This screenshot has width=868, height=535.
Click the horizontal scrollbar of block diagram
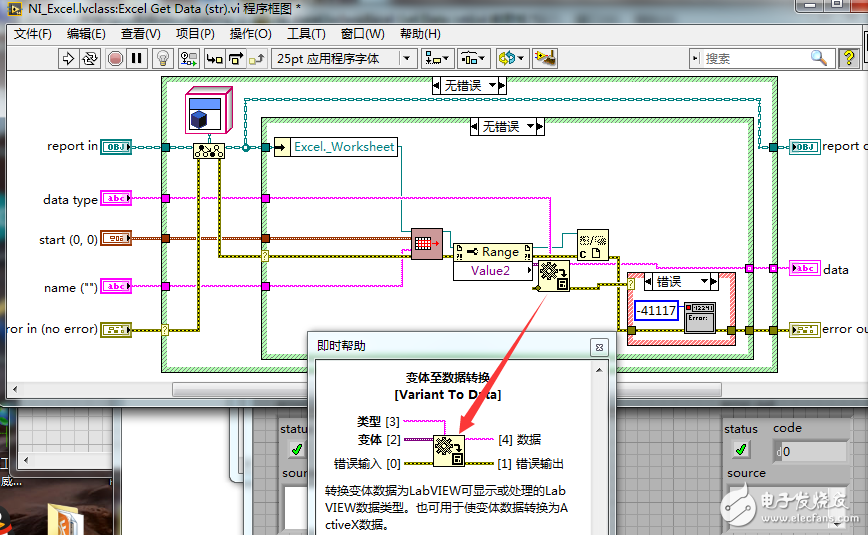pyautogui.click(x=446, y=389)
